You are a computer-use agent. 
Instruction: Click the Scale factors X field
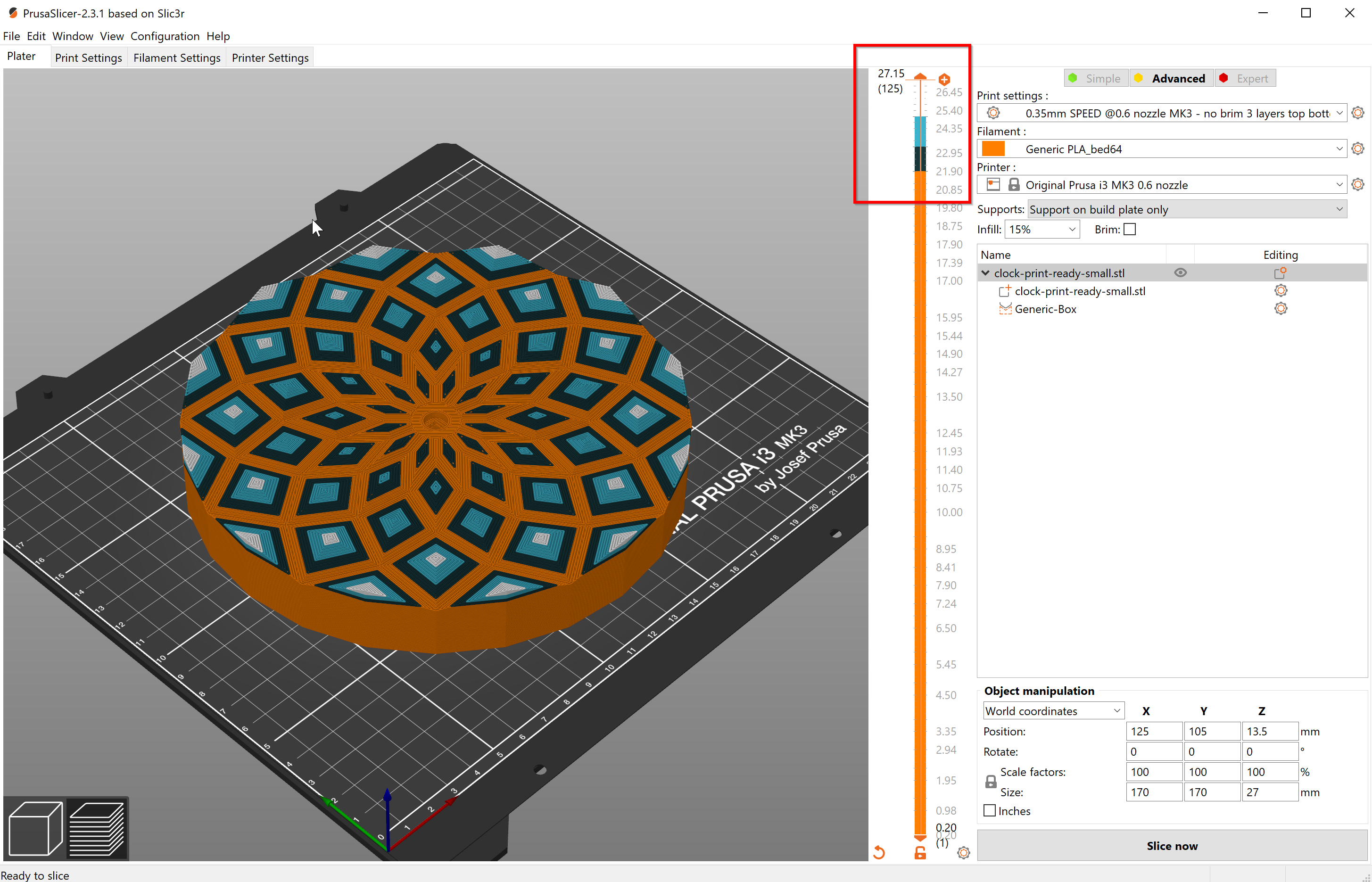point(1154,772)
